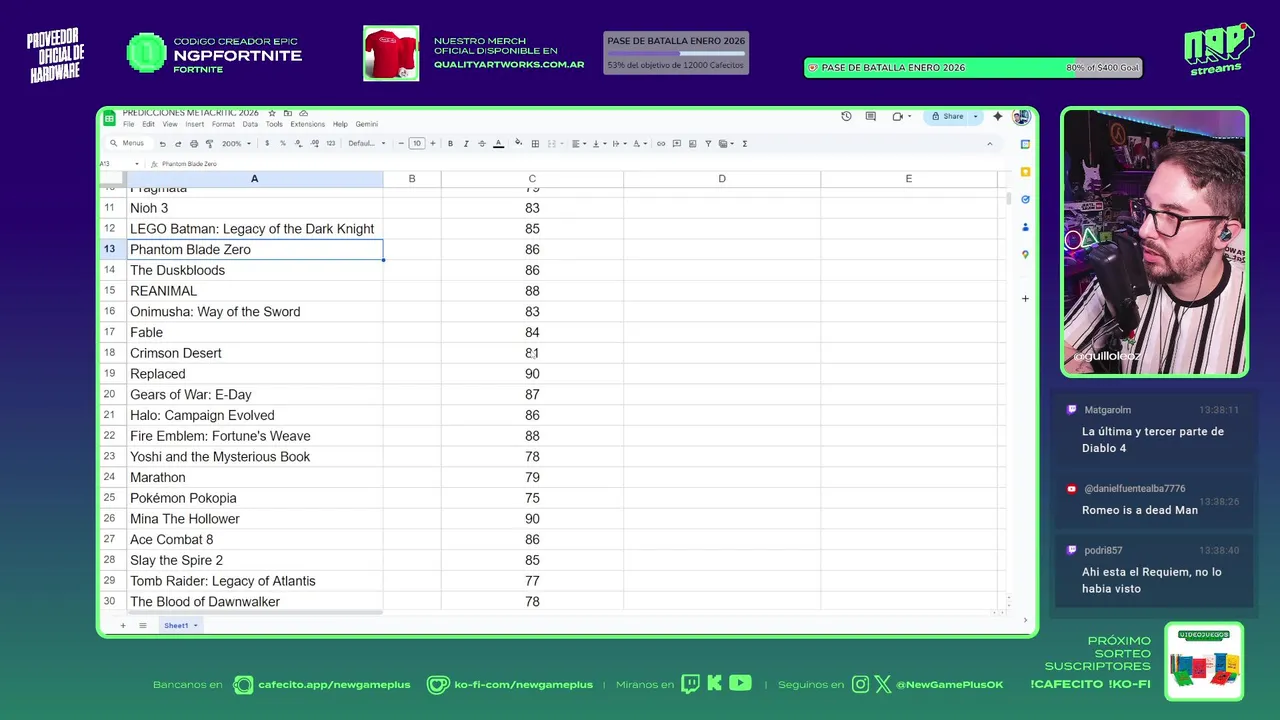The image size is (1280, 720).
Task: Decrease decimal places
Action: click(x=298, y=143)
